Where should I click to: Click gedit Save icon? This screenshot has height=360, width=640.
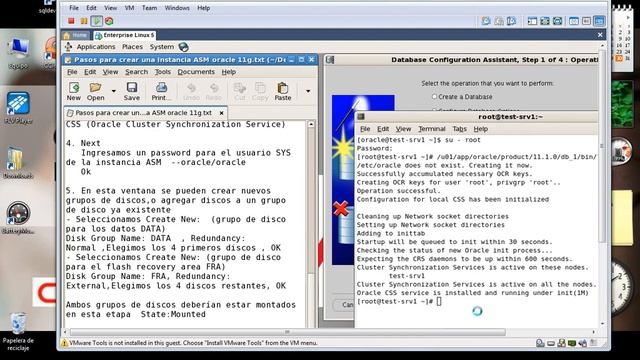point(131,91)
